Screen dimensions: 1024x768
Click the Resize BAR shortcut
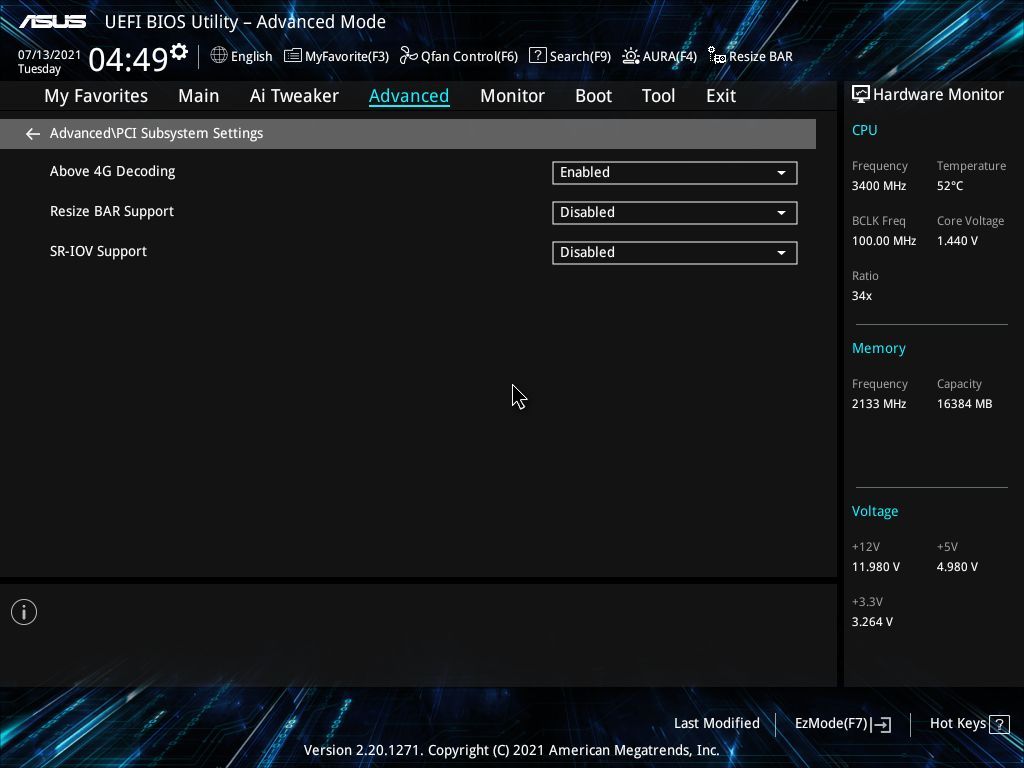click(x=750, y=56)
